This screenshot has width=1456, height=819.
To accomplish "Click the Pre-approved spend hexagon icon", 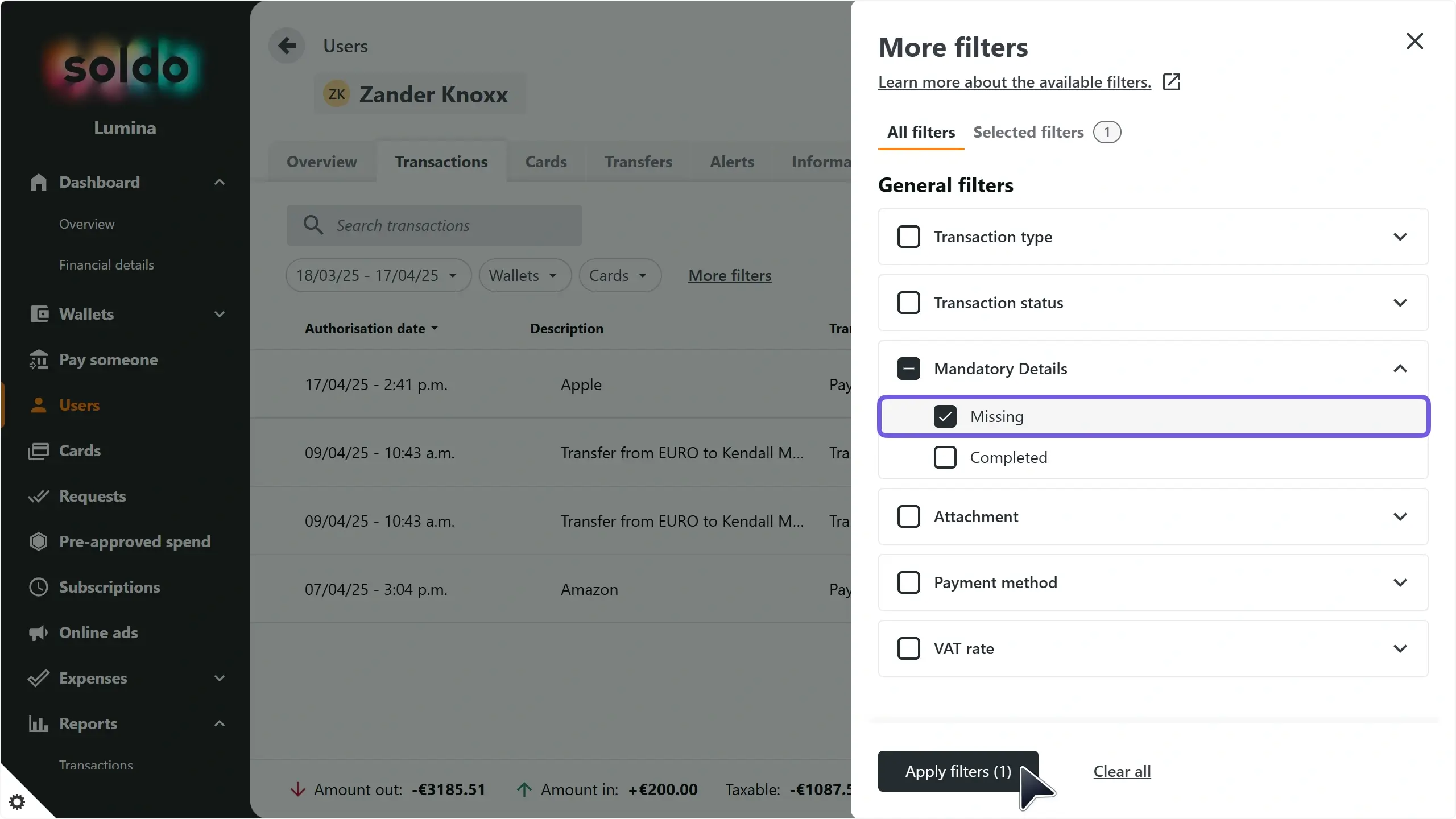I will tap(39, 541).
